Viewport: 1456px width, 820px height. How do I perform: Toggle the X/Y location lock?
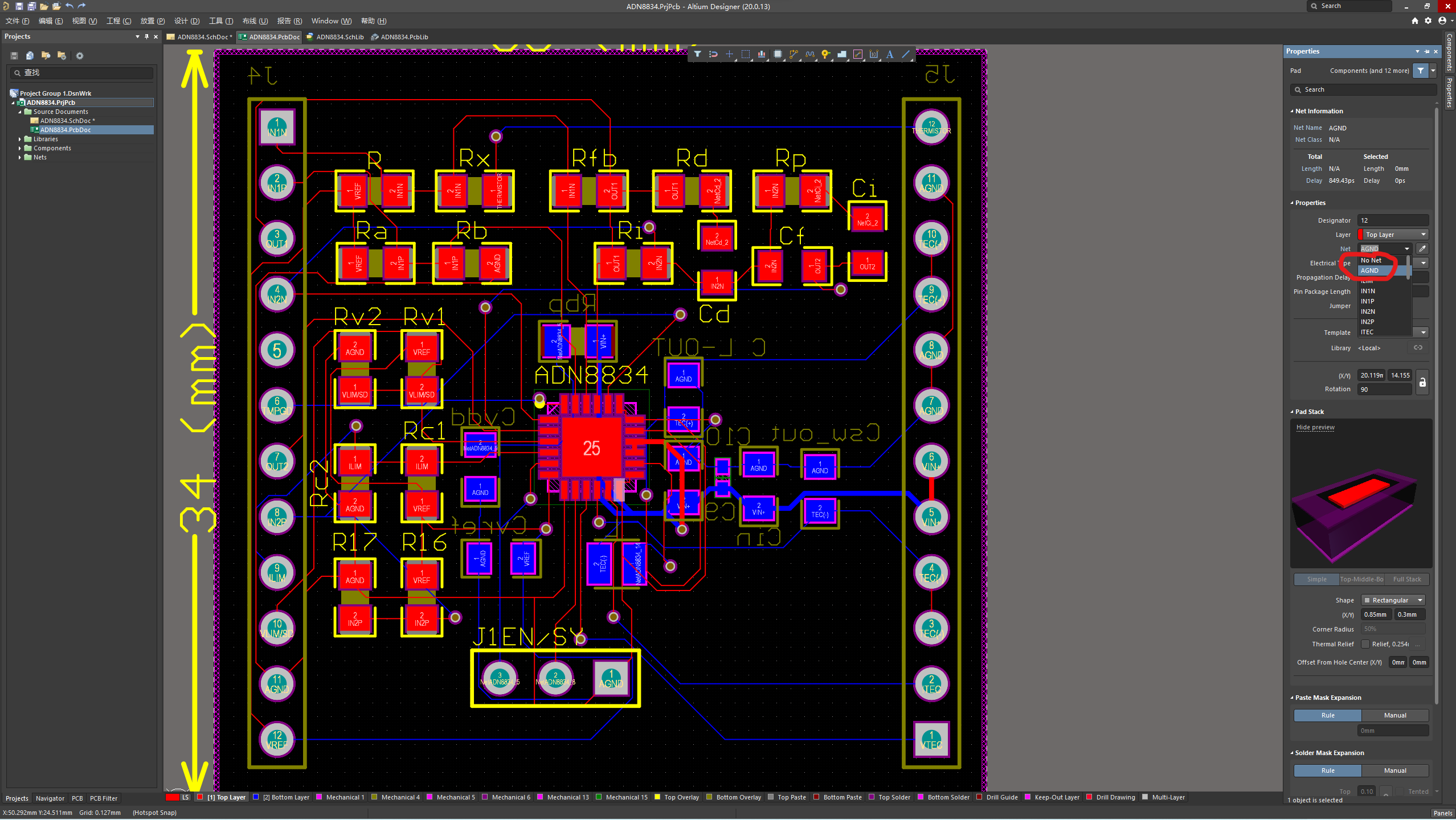(x=1422, y=382)
